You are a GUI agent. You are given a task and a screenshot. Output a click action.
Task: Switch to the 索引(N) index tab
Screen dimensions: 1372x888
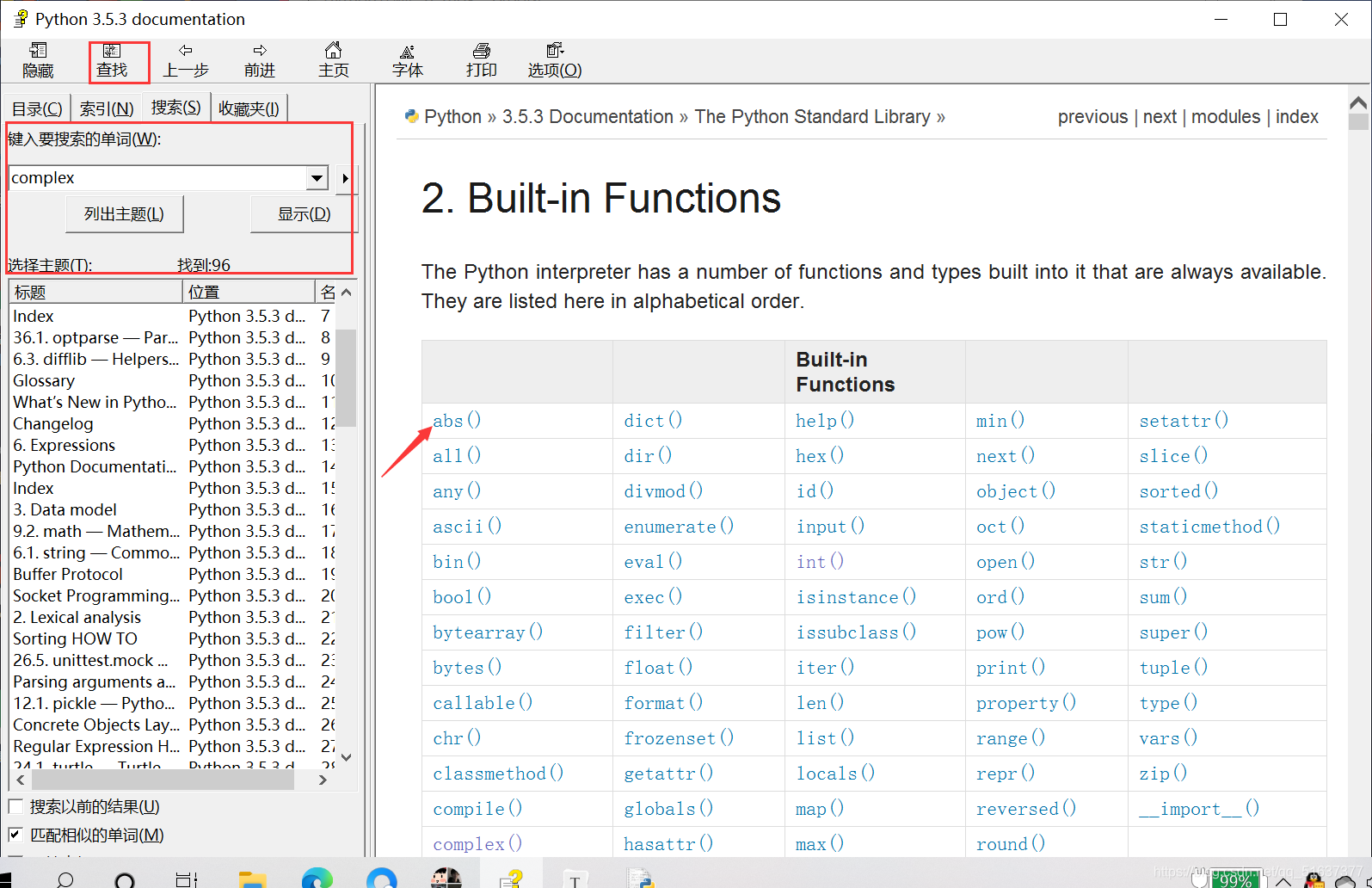coord(107,108)
